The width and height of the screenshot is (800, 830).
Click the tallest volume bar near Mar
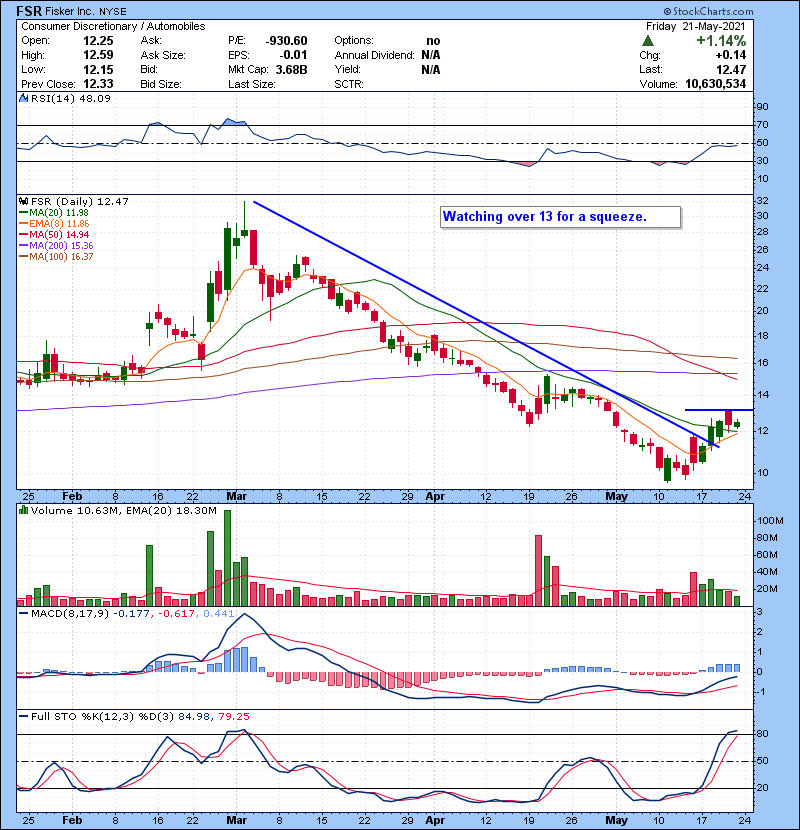tap(228, 558)
